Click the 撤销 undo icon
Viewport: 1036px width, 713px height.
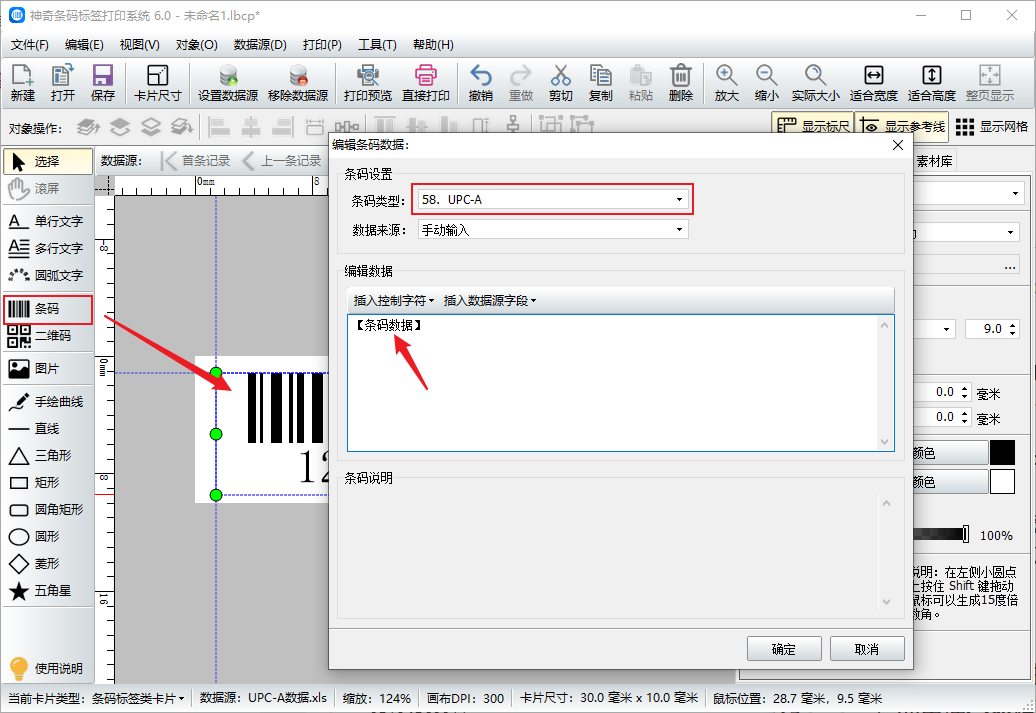[480, 83]
